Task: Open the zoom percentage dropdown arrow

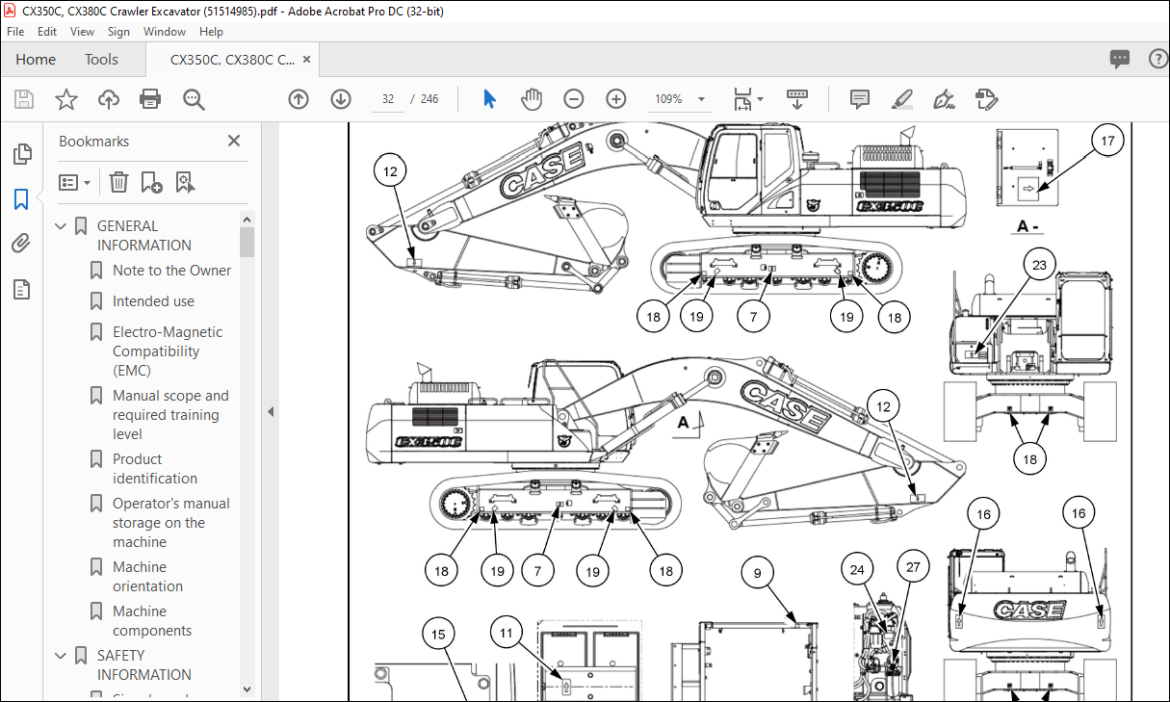Action: tap(701, 99)
